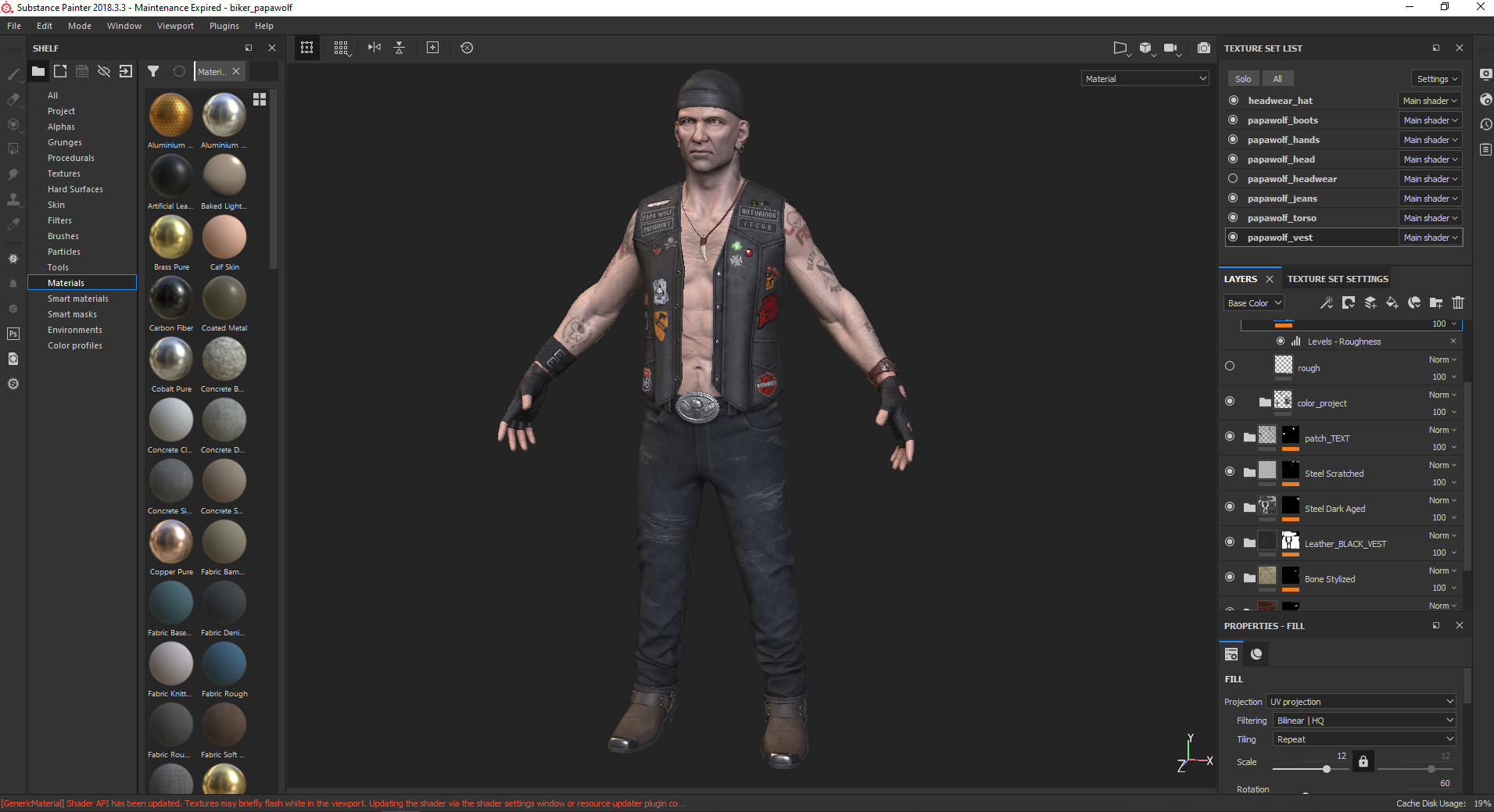Click the camera screenshot icon
Image resolution: width=1494 pixels, height=812 pixels.
[1203, 48]
